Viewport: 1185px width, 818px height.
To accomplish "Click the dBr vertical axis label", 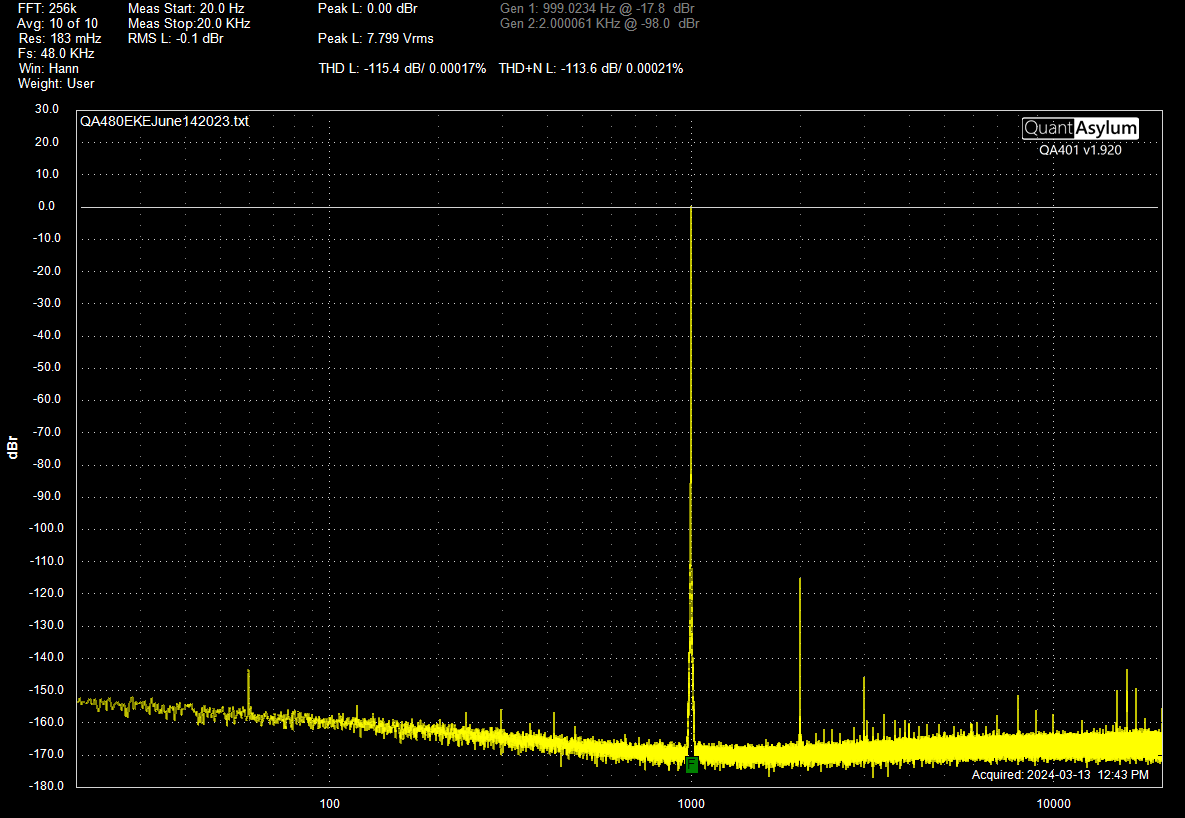I will (x=11, y=447).
